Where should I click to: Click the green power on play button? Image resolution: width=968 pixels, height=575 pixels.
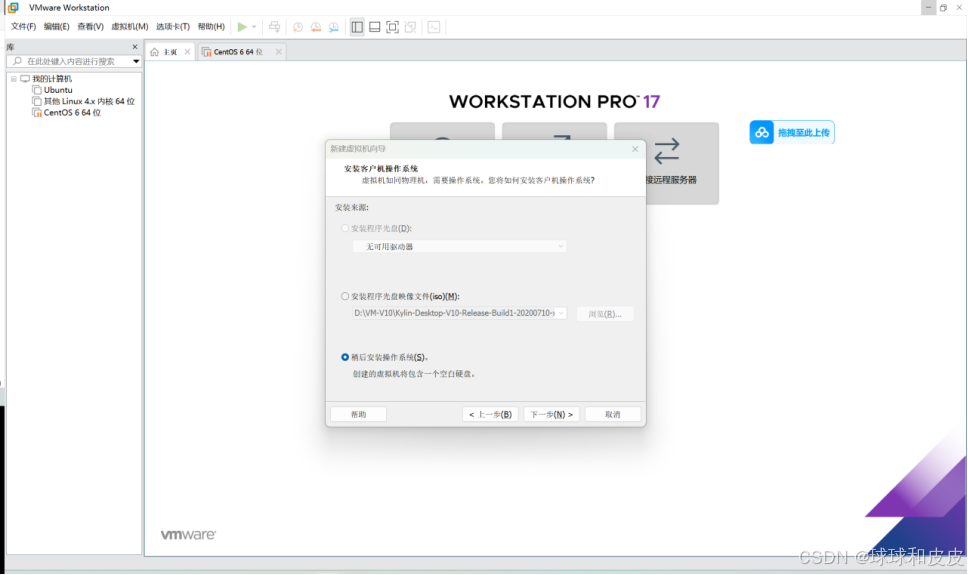[x=242, y=27]
